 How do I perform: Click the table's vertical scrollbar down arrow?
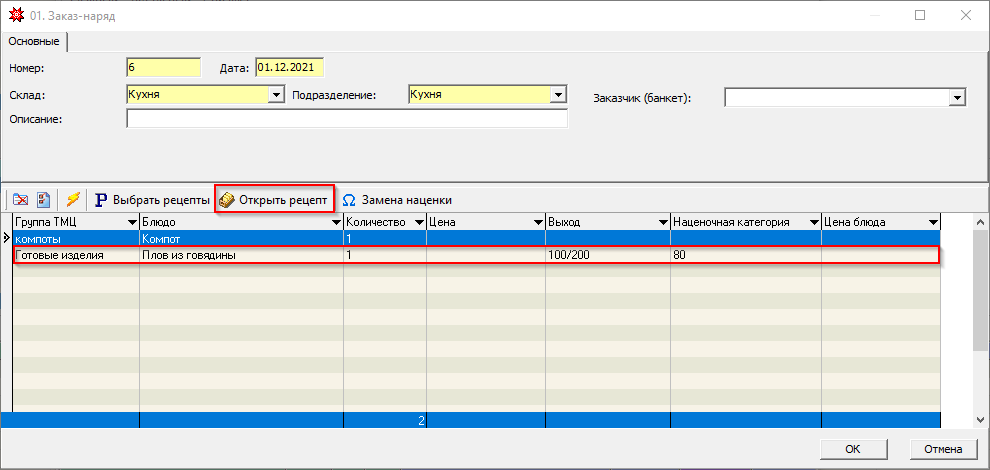pos(981,419)
